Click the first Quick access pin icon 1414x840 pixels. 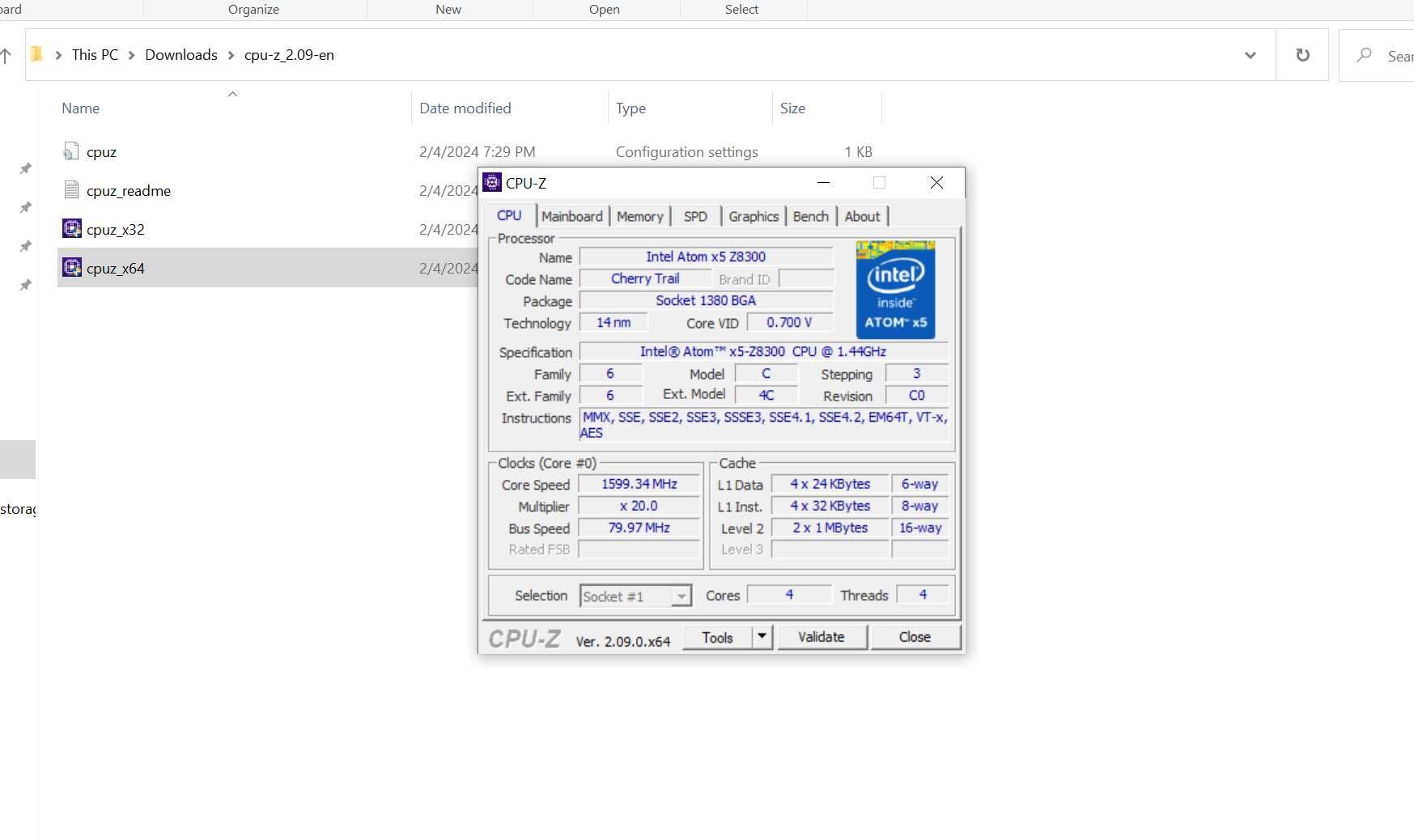[x=26, y=168]
